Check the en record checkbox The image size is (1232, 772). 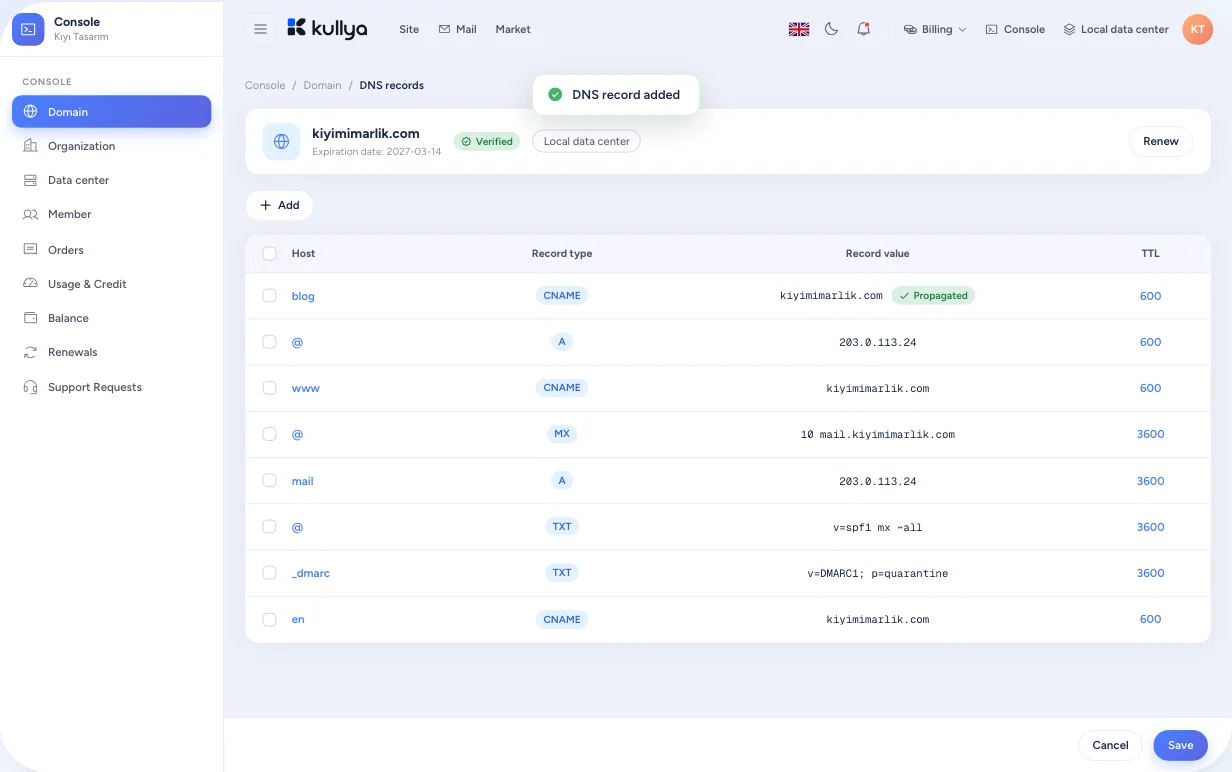click(x=269, y=619)
